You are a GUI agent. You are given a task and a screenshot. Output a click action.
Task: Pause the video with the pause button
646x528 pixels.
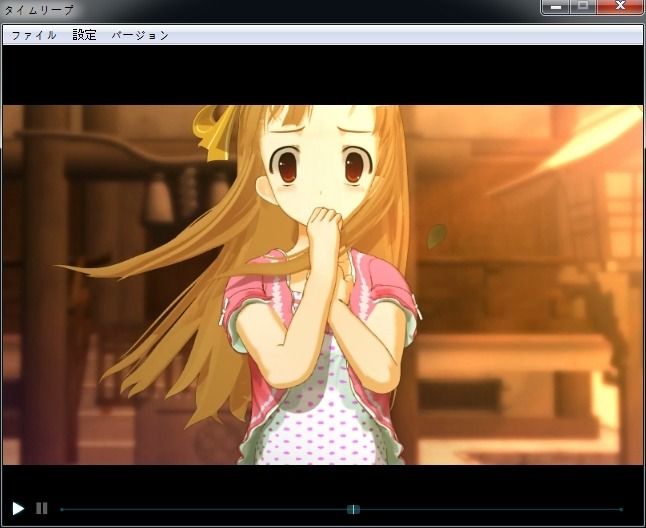point(42,509)
